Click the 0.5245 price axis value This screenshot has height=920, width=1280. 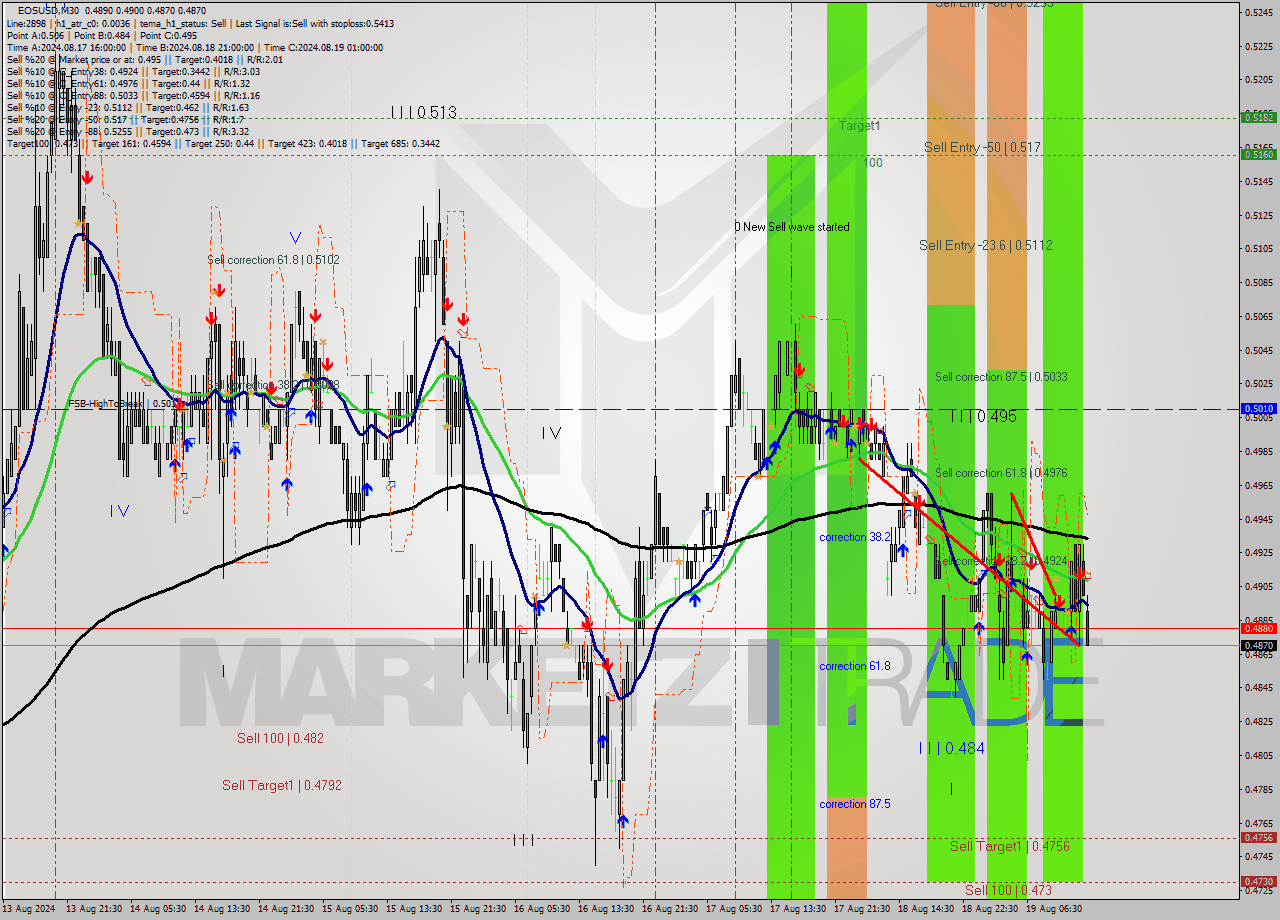pyautogui.click(x=1259, y=12)
